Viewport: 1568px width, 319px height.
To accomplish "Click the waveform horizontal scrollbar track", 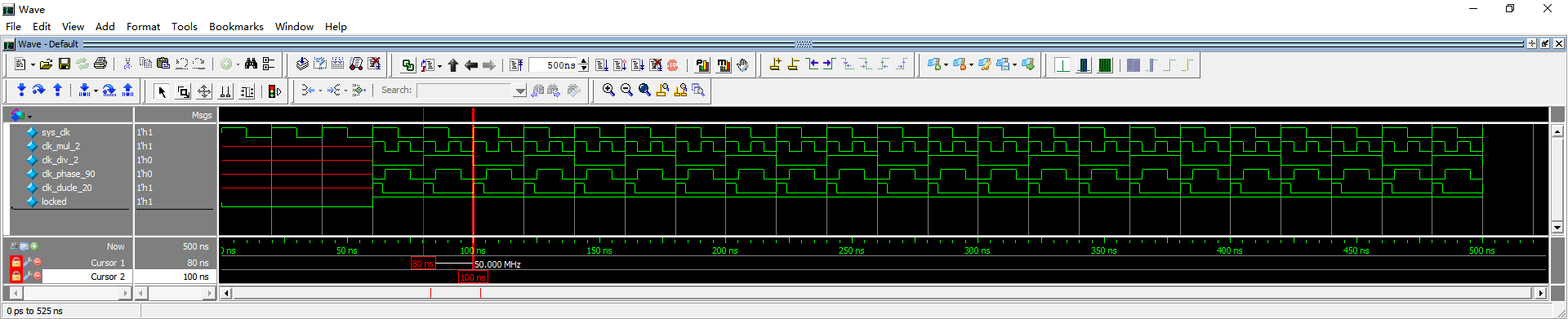I will (x=882, y=293).
